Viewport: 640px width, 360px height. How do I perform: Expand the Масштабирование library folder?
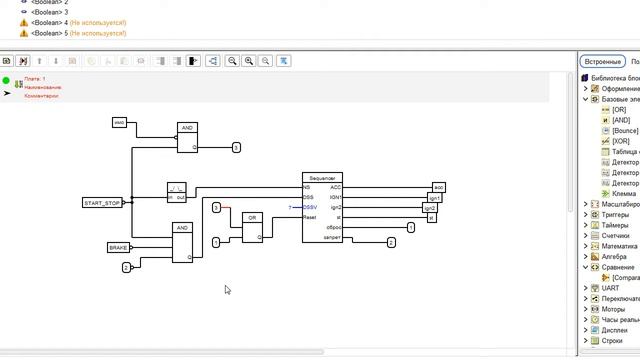pos(585,204)
